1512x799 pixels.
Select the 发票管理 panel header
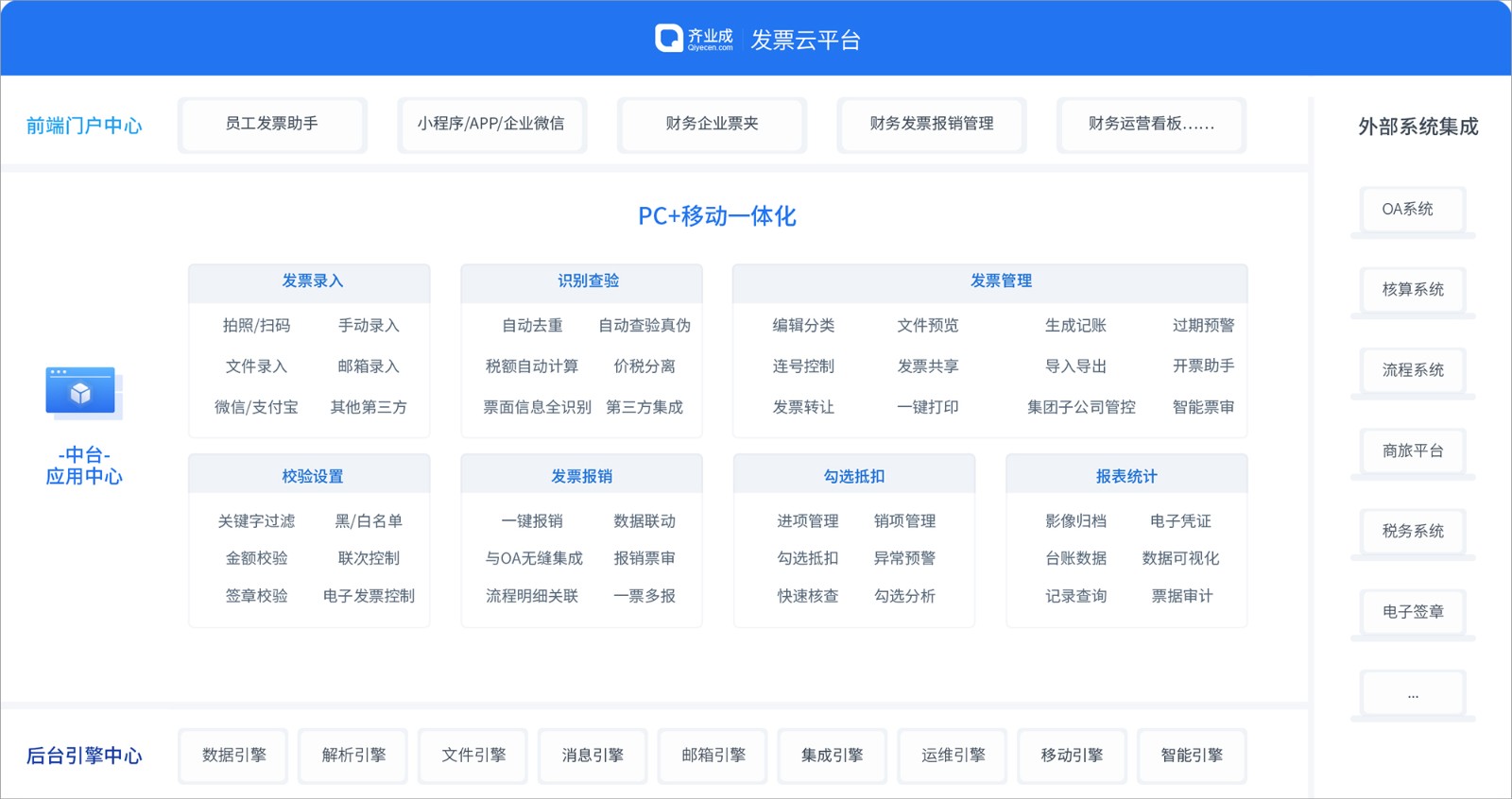(990, 282)
